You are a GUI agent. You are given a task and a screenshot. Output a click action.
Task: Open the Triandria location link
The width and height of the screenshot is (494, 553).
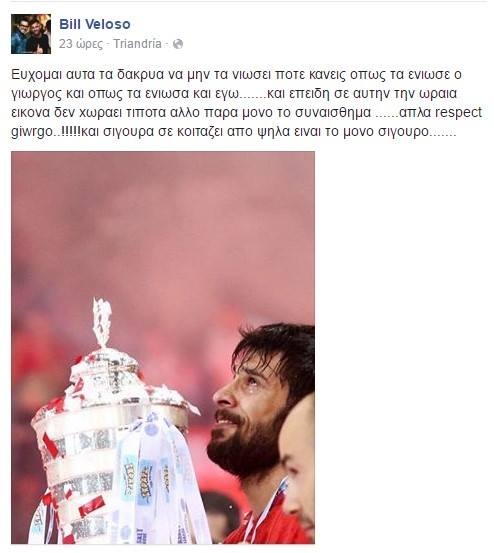pyautogui.click(x=137, y=44)
